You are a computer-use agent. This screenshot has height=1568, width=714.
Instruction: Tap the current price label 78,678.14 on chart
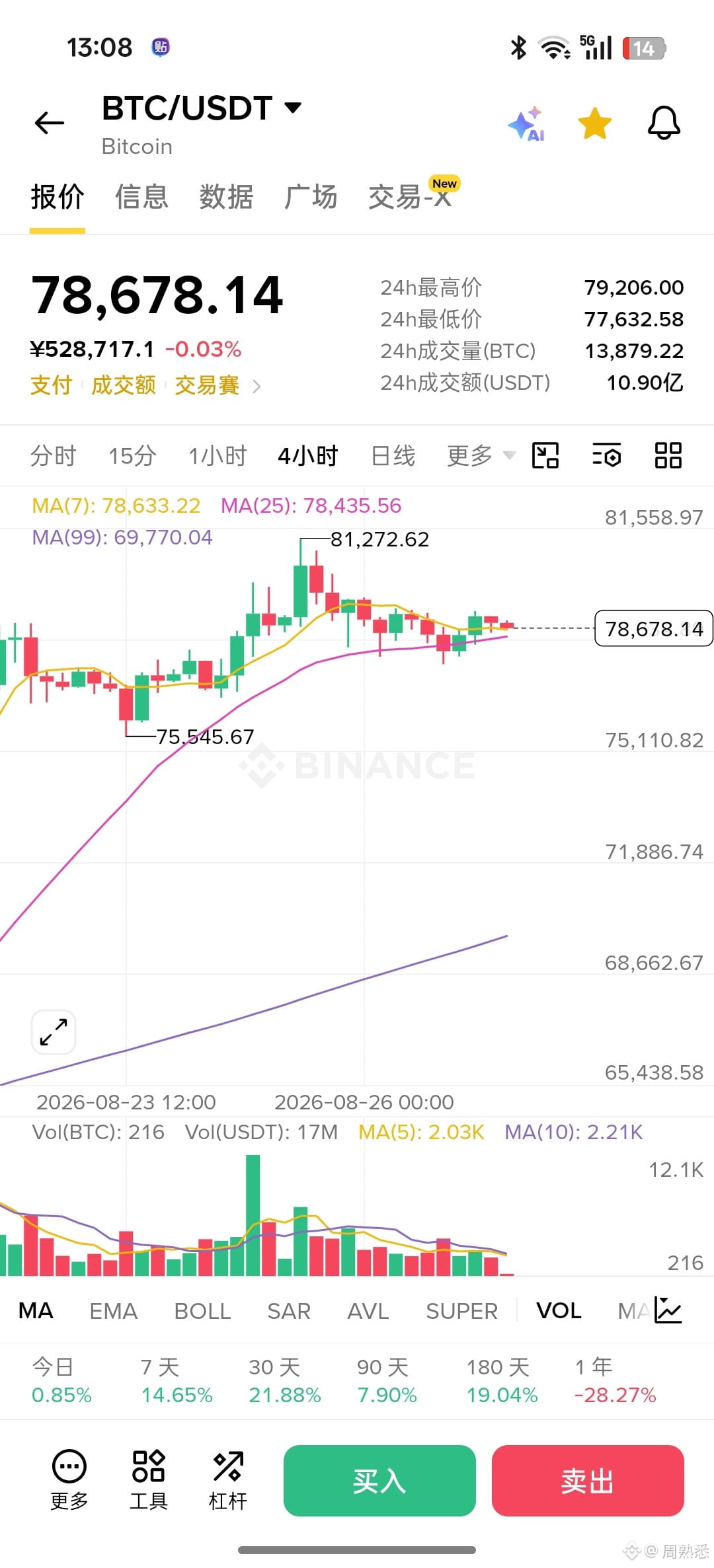tap(654, 628)
